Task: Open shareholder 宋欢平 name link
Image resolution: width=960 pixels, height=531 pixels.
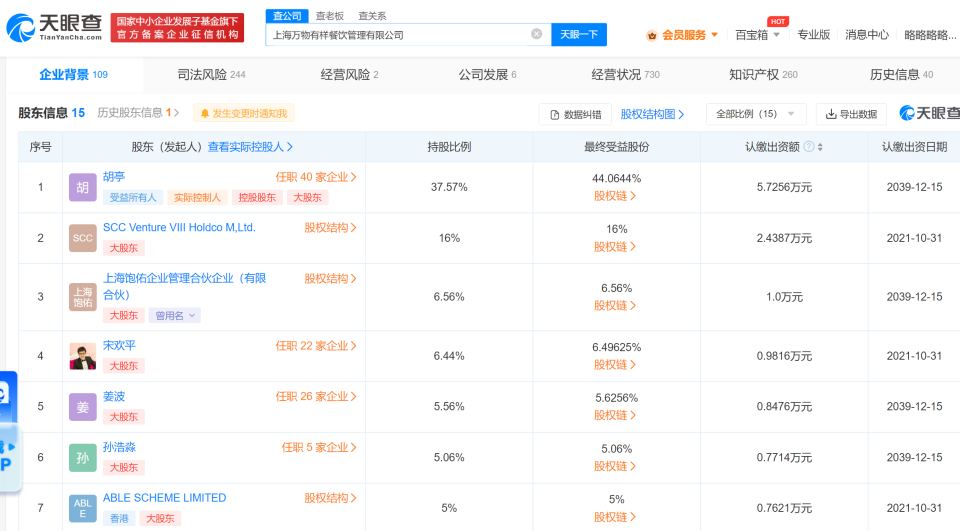Action: coord(119,345)
